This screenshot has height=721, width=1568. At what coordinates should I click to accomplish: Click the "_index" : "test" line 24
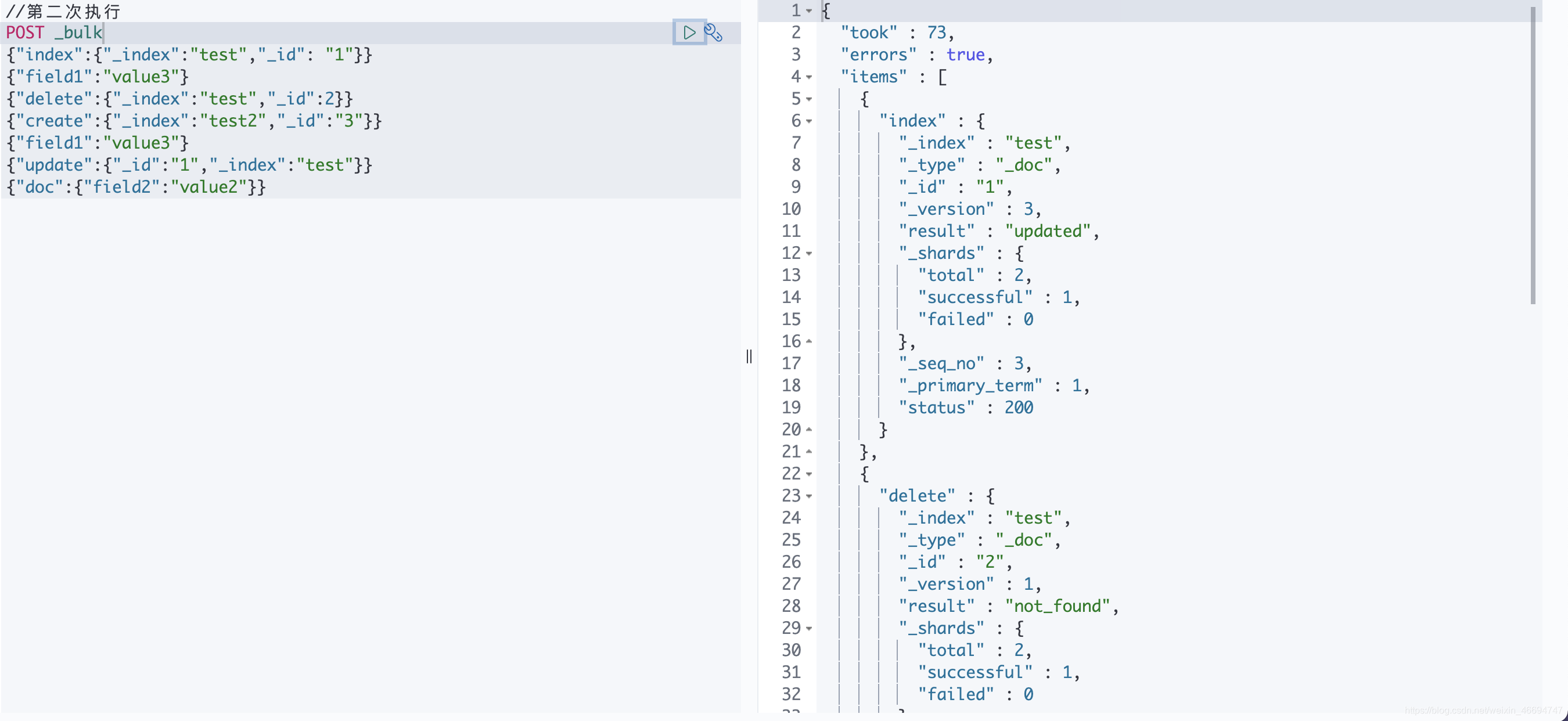coord(984,518)
